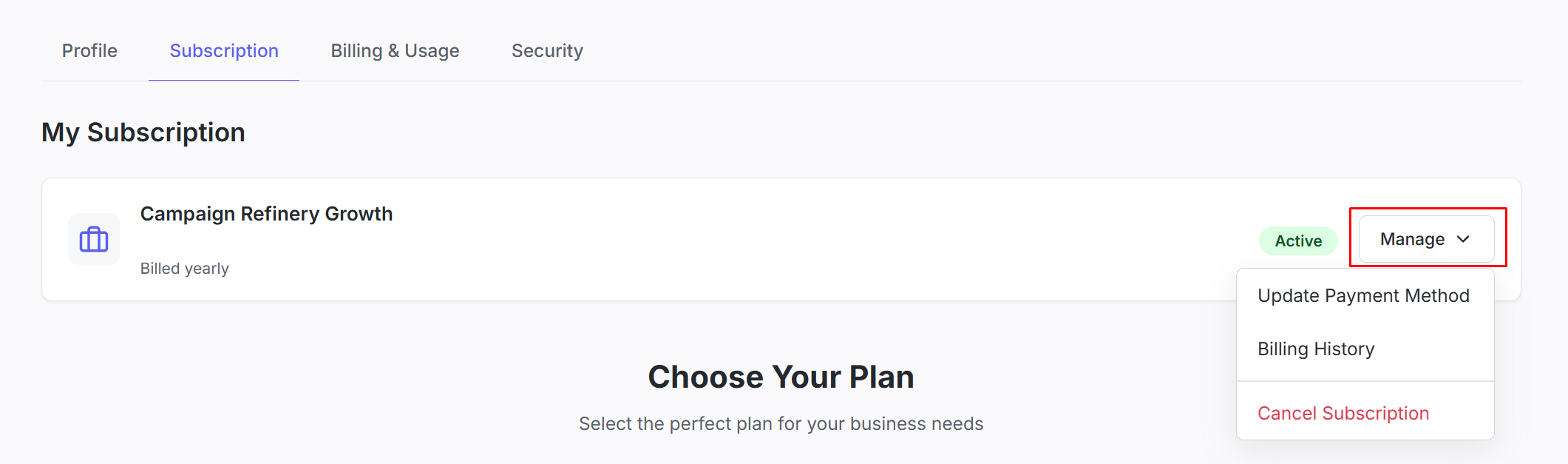
Task: Click the chevron arrow beside Manage
Action: (x=1463, y=239)
